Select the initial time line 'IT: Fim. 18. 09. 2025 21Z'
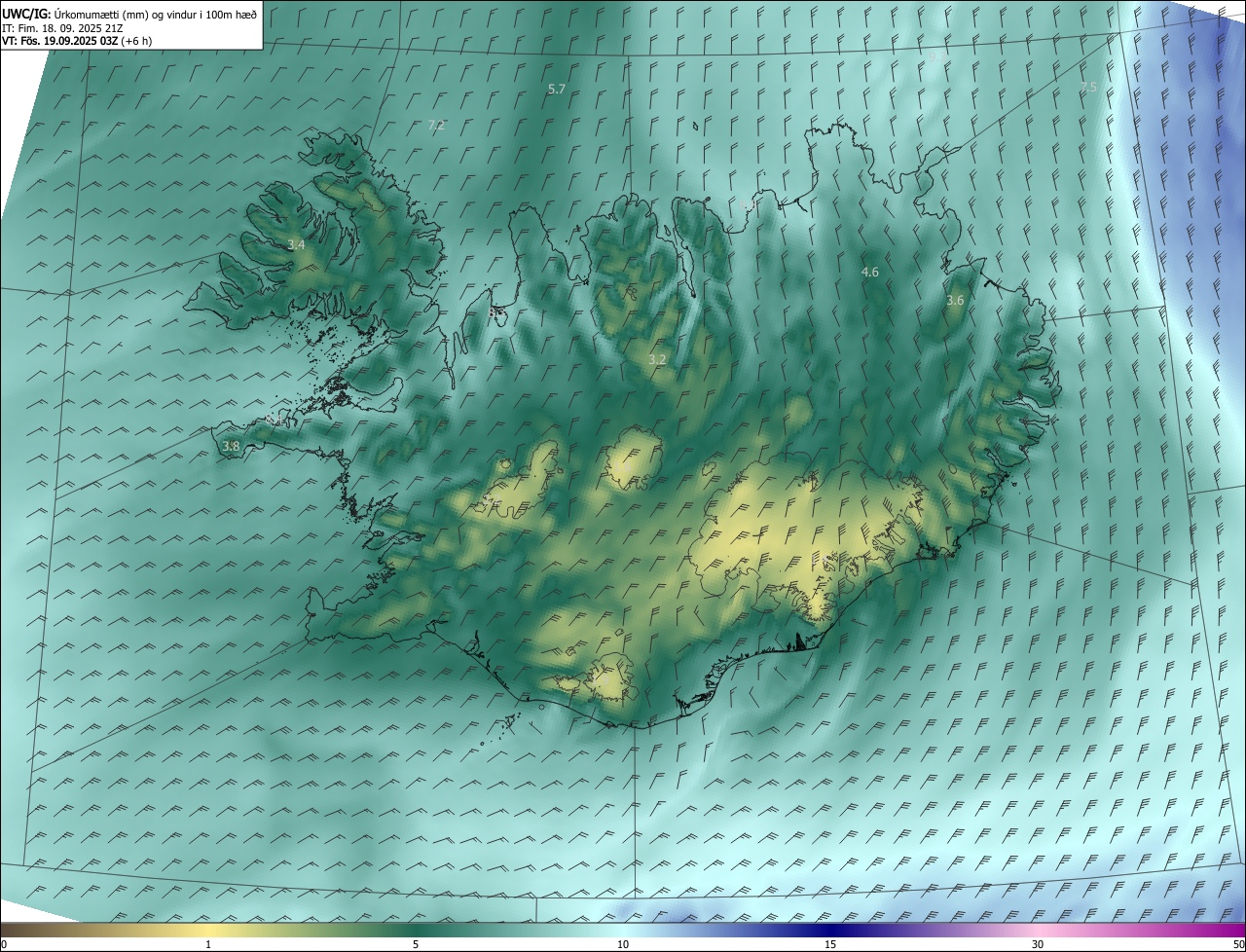Image resolution: width=1246 pixels, height=952 pixels. (x=62, y=27)
